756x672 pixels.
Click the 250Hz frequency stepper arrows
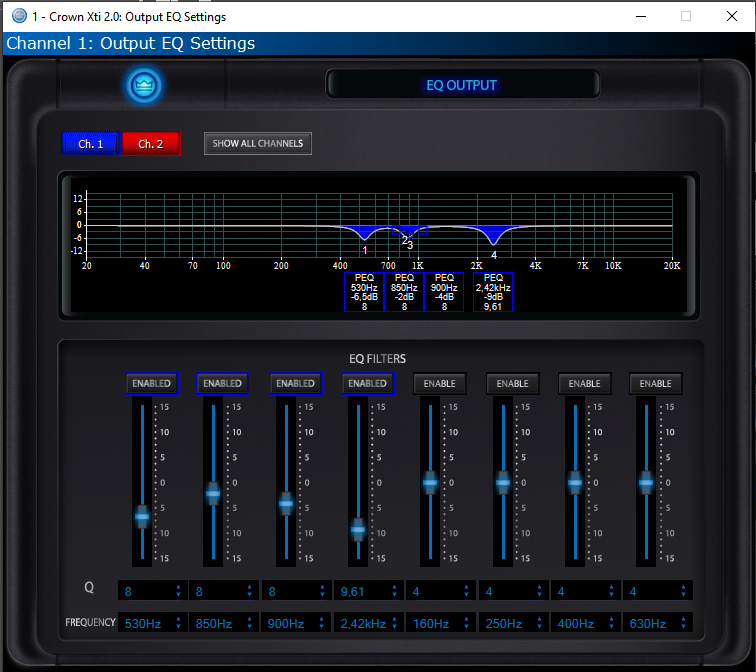[x=539, y=623]
